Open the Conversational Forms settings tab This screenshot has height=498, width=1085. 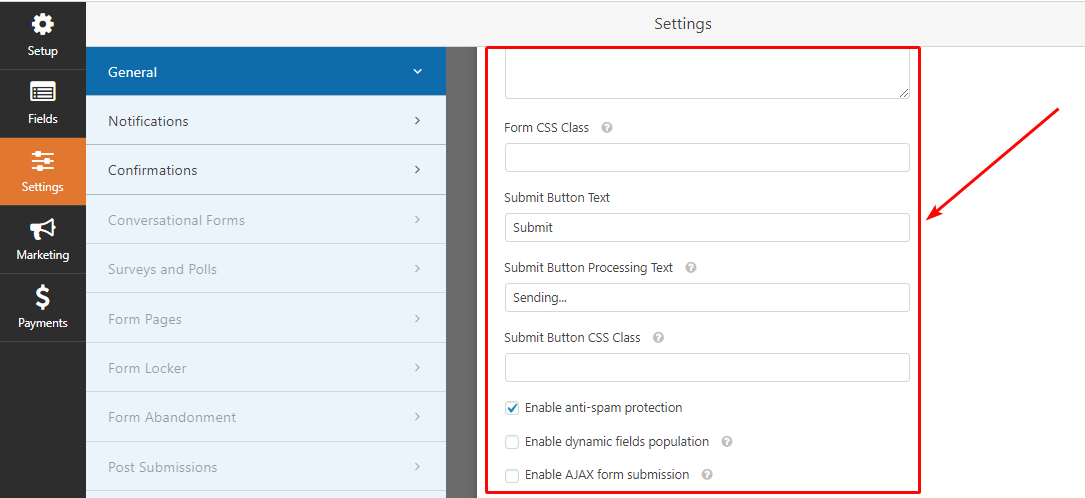coord(176,220)
